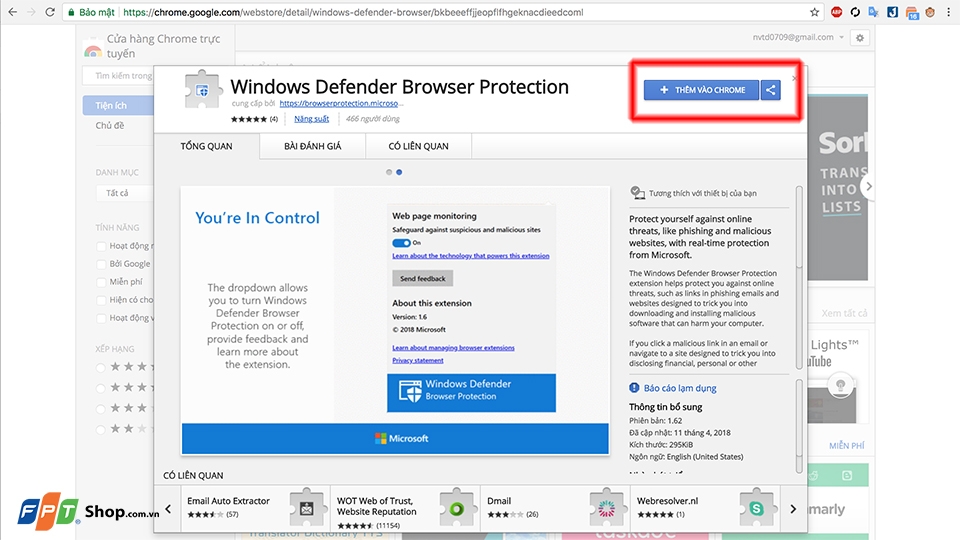The width and height of the screenshot is (960, 540).
Task: Open 'Learn about the technology that powers' link
Action: click(471, 256)
